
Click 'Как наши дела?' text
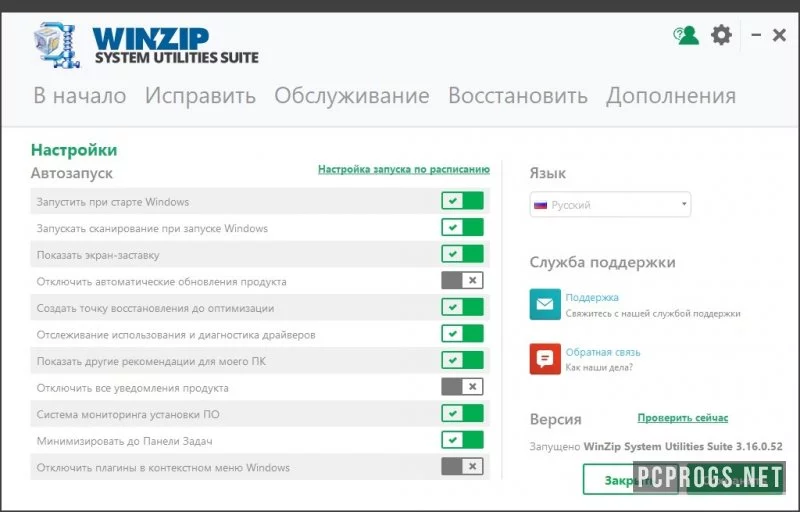[x=599, y=367]
